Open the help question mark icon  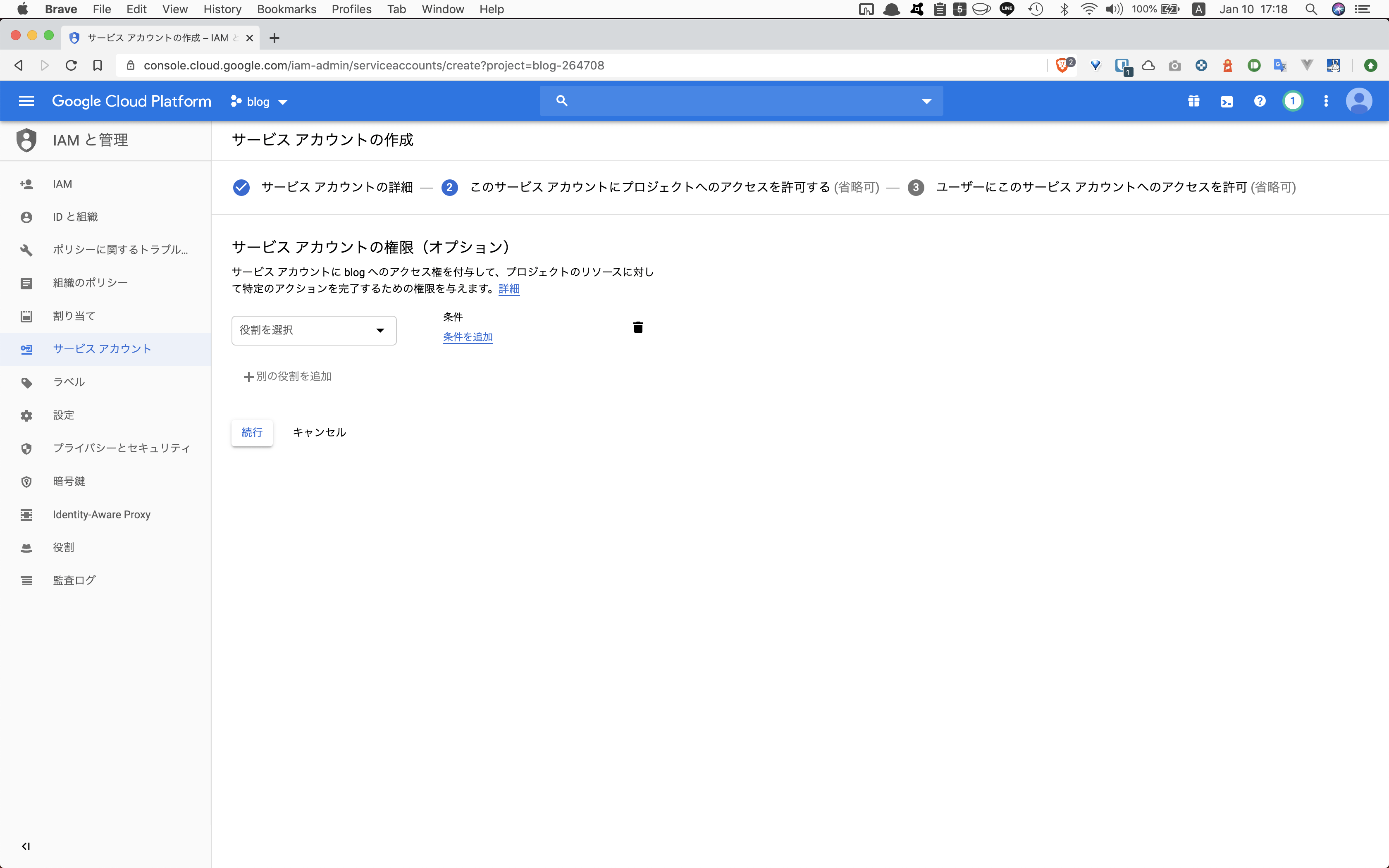pyautogui.click(x=1259, y=100)
